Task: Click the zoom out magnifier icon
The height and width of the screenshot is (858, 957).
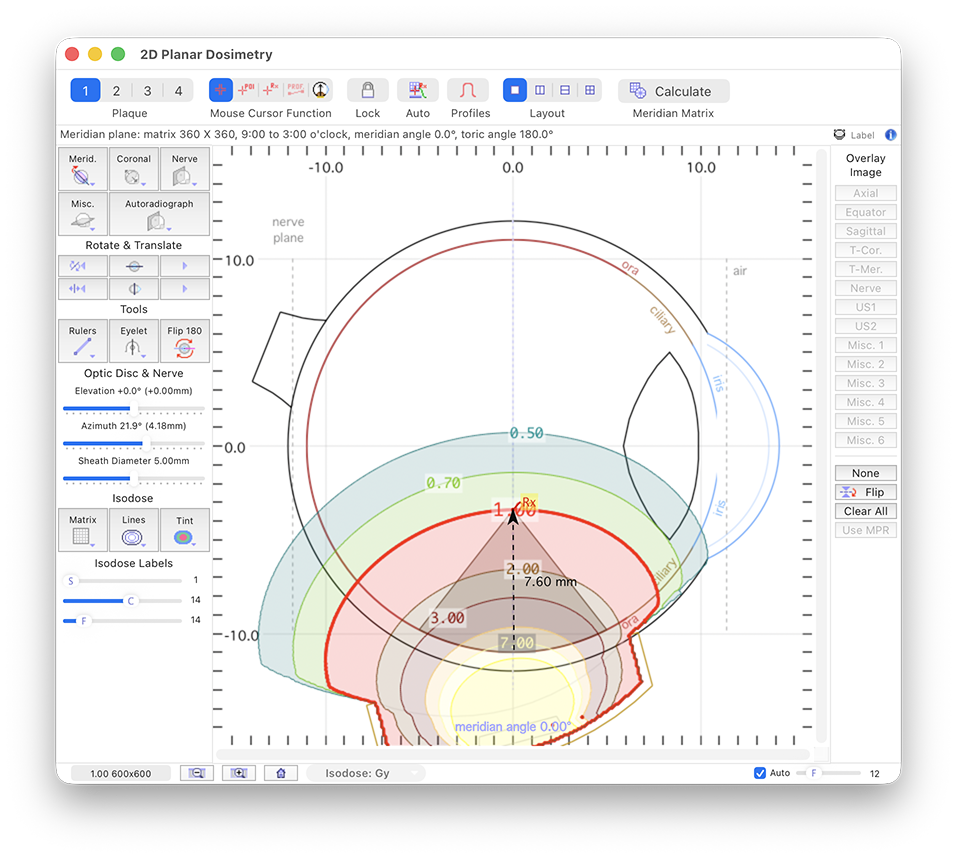Action: click(x=197, y=773)
